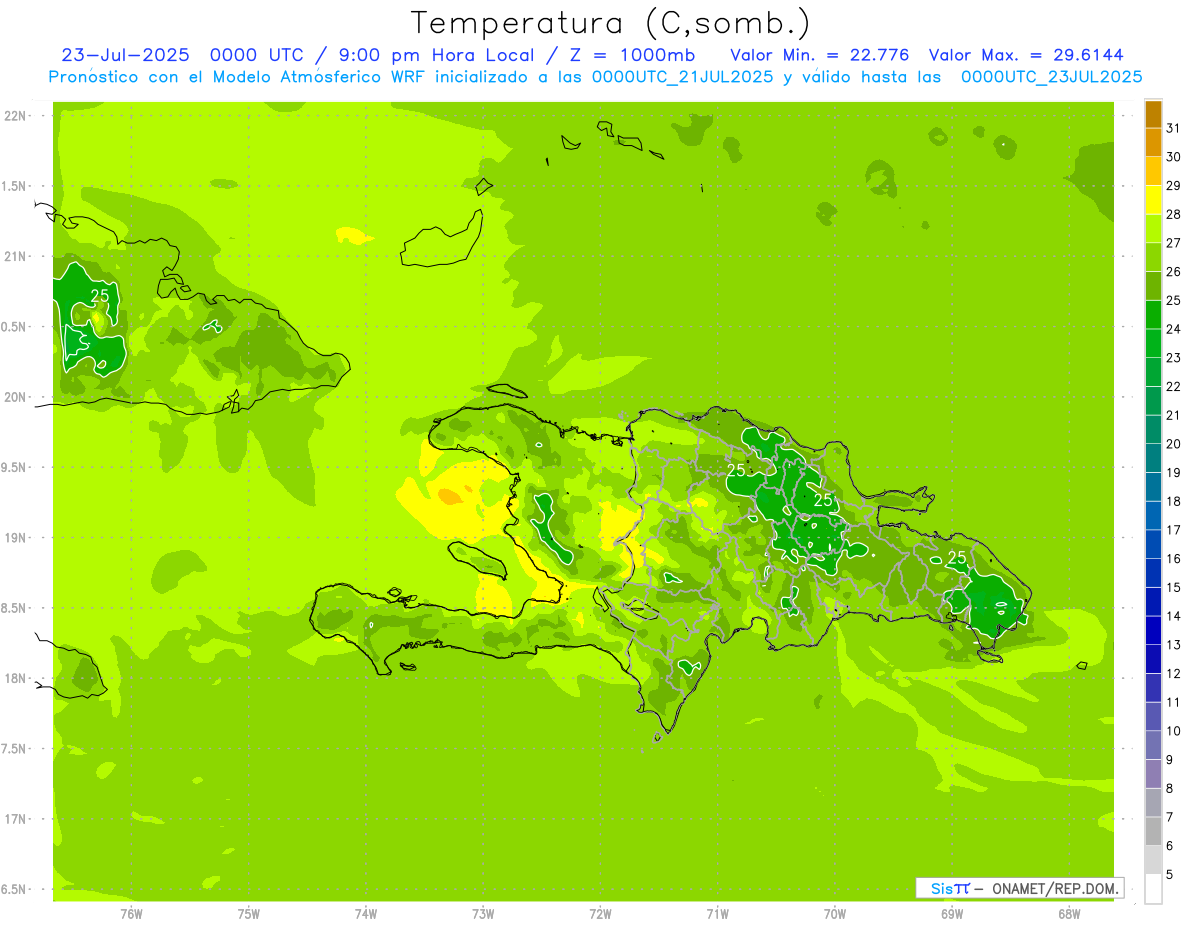The image size is (1200, 927).
Task: Click the colorbar value label "31"
Action: coord(1174,128)
